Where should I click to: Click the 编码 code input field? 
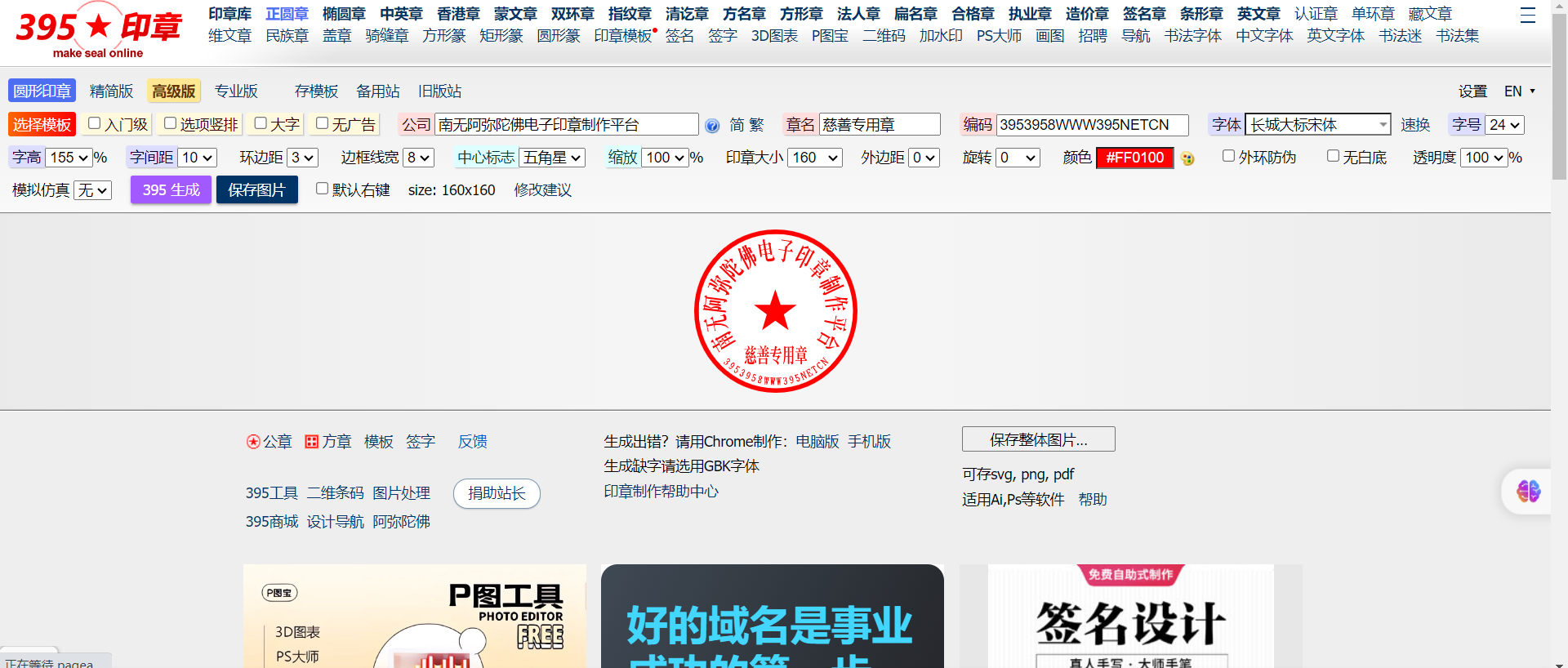1092,125
